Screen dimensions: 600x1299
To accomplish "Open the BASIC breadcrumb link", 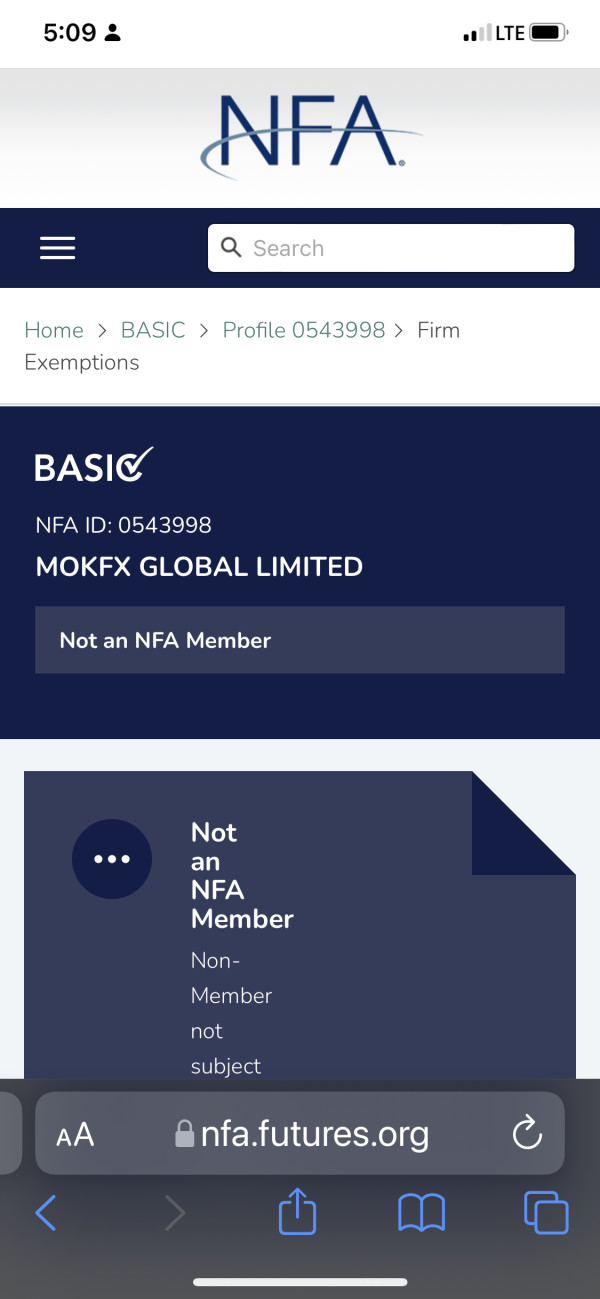I will 153,330.
